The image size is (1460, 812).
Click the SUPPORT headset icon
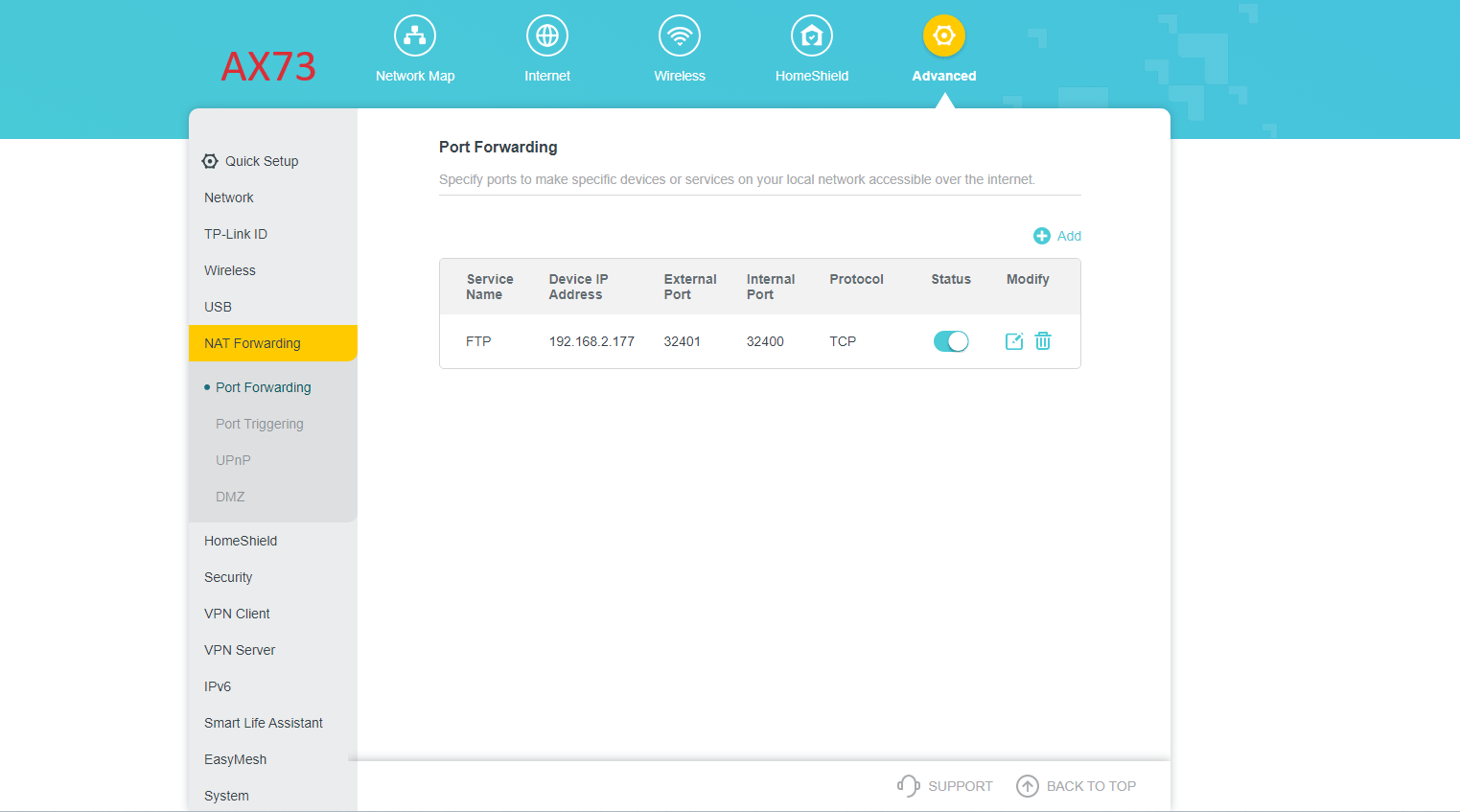(908, 786)
